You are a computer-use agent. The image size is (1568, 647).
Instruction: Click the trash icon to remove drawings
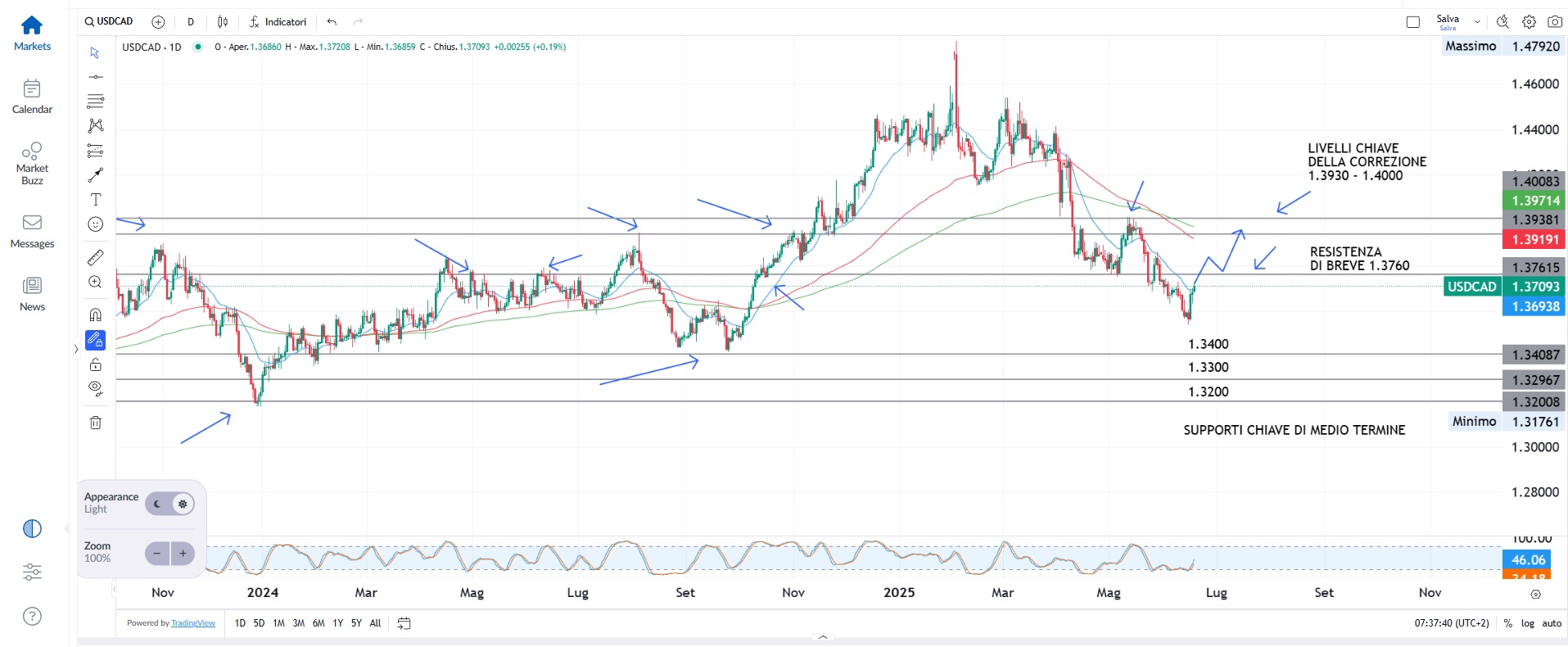pos(96,423)
